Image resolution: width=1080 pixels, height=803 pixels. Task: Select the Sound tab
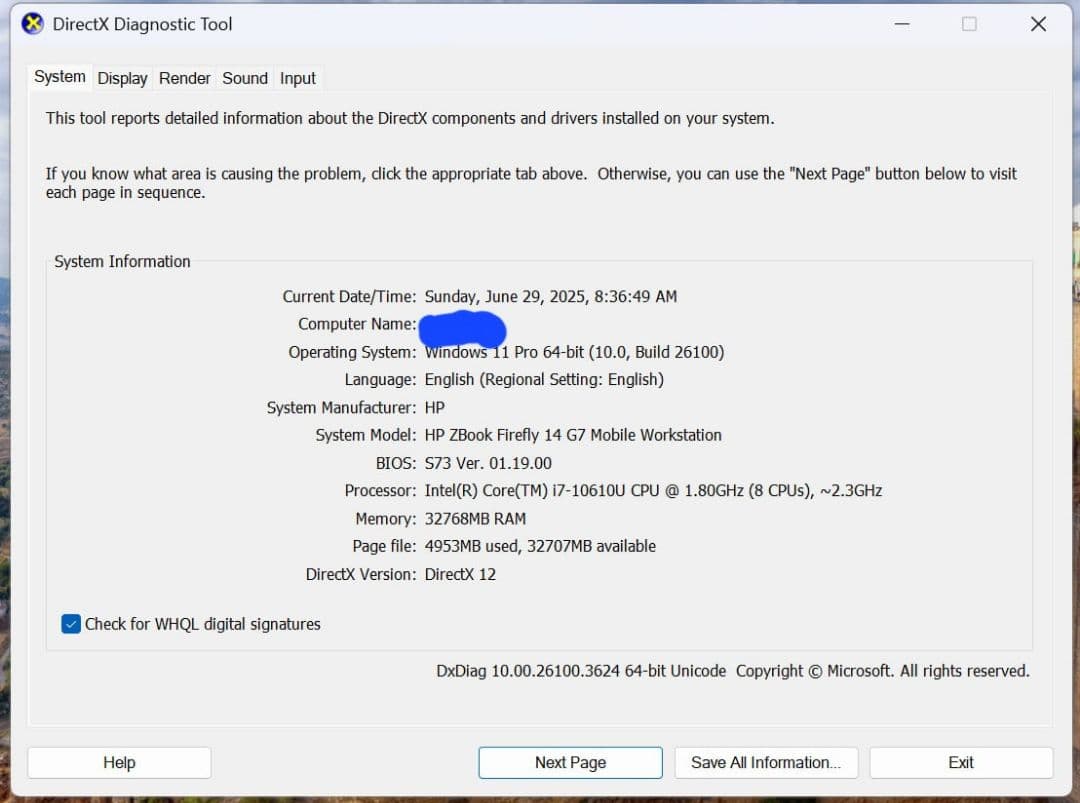point(244,77)
